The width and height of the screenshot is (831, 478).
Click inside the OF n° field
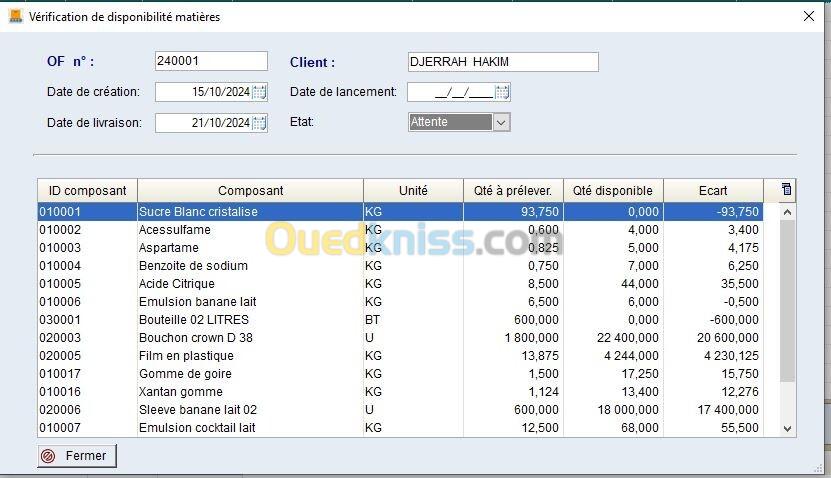tap(211, 62)
